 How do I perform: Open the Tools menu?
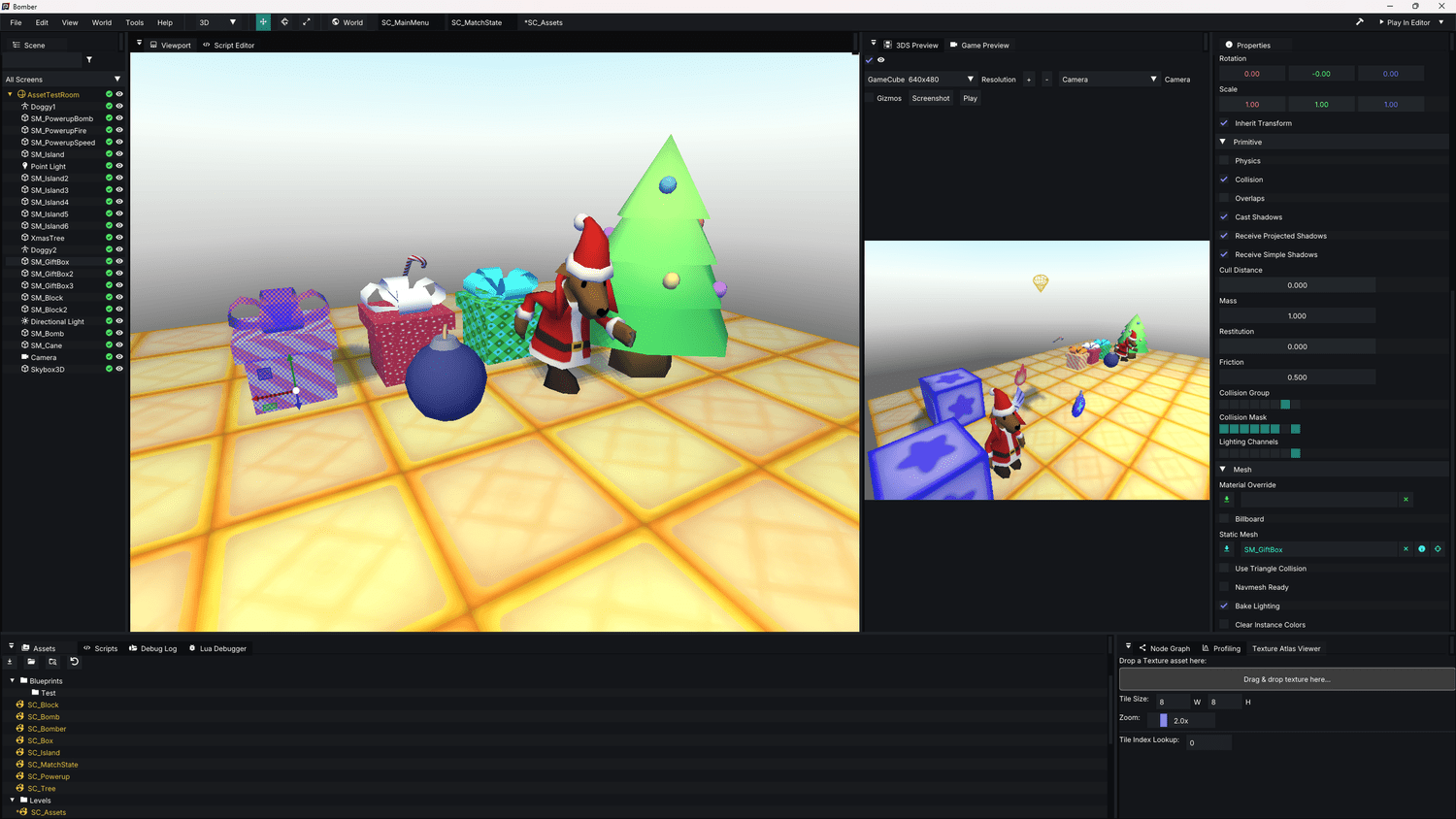pos(134,22)
